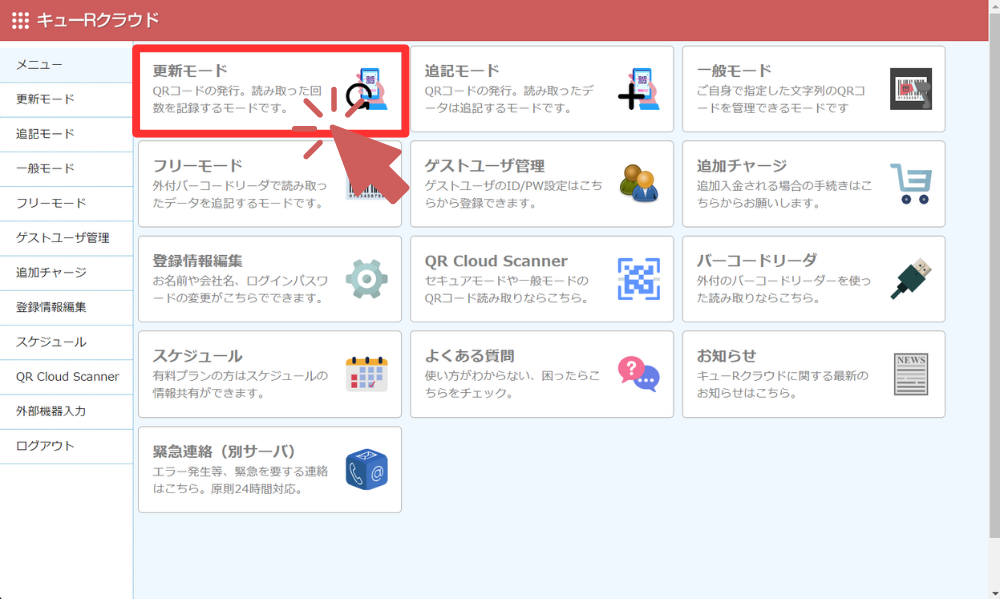Click the バーコードリーダ USB plug icon
Image resolution: width=1000 pixels, height=600 pixels.
point(911,279)
